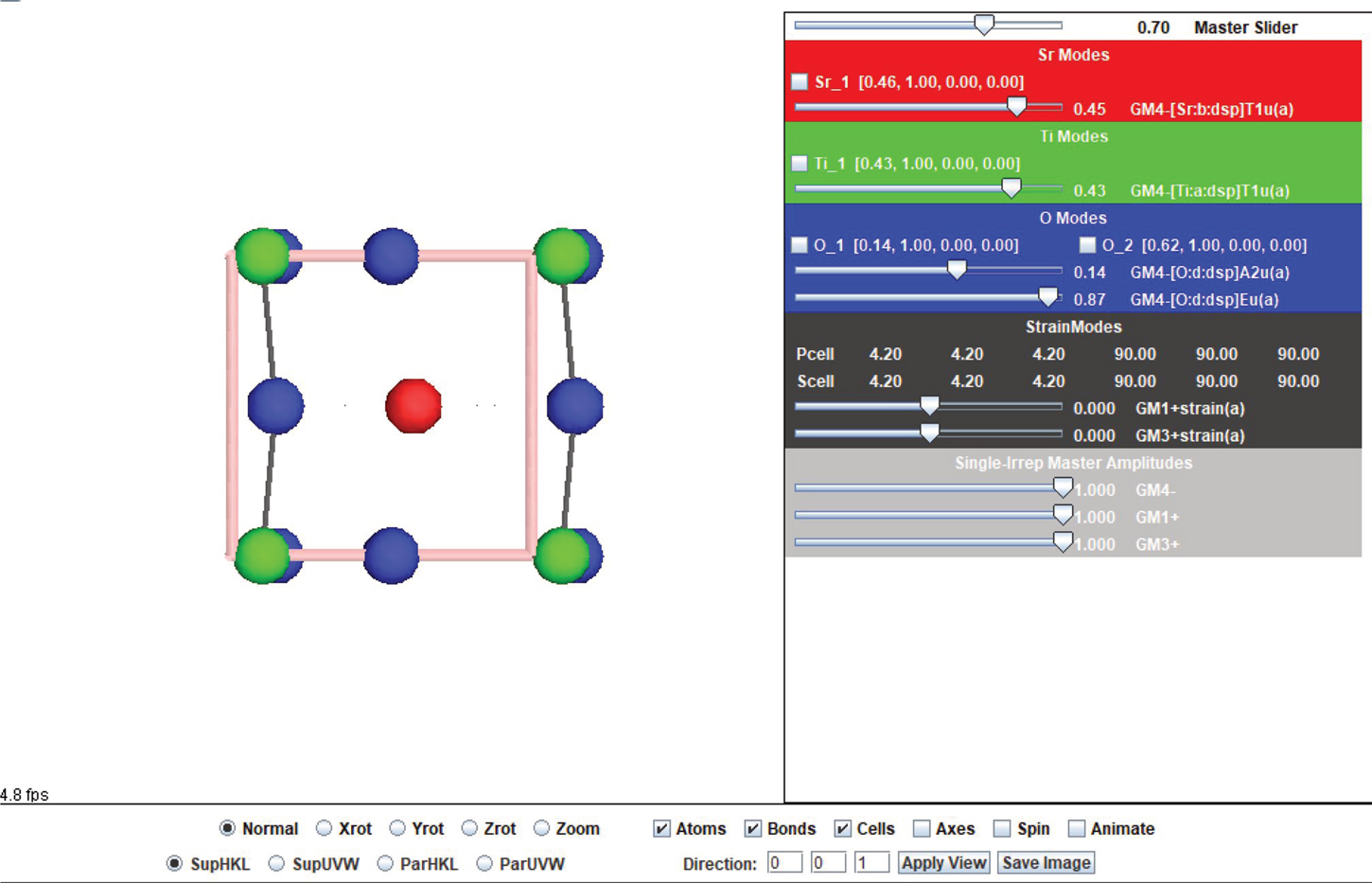1372x883 pixels.
Task: Enable the Axes checkbox
Action: pos(922,829)
